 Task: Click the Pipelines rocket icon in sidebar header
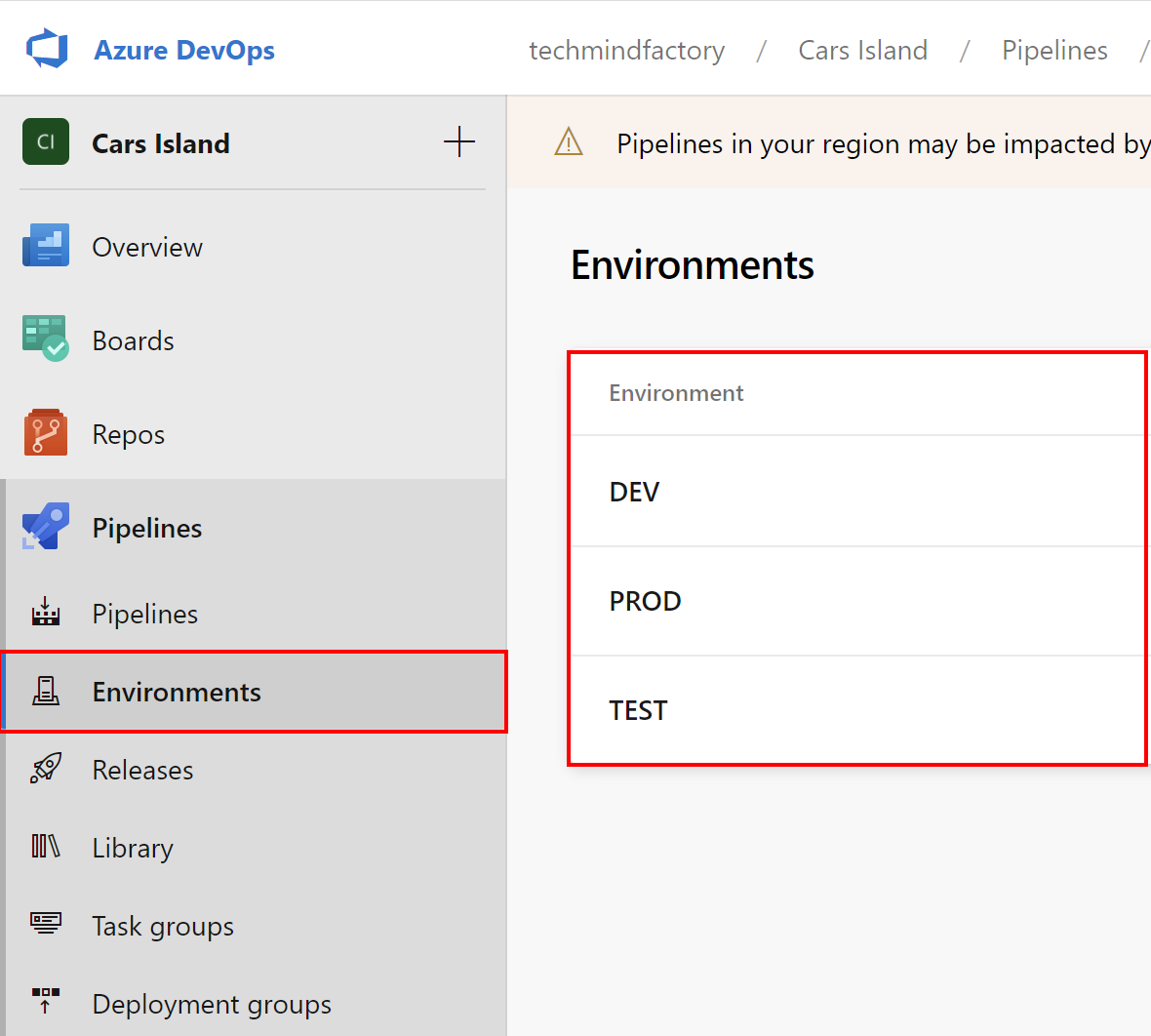point(46,527)
